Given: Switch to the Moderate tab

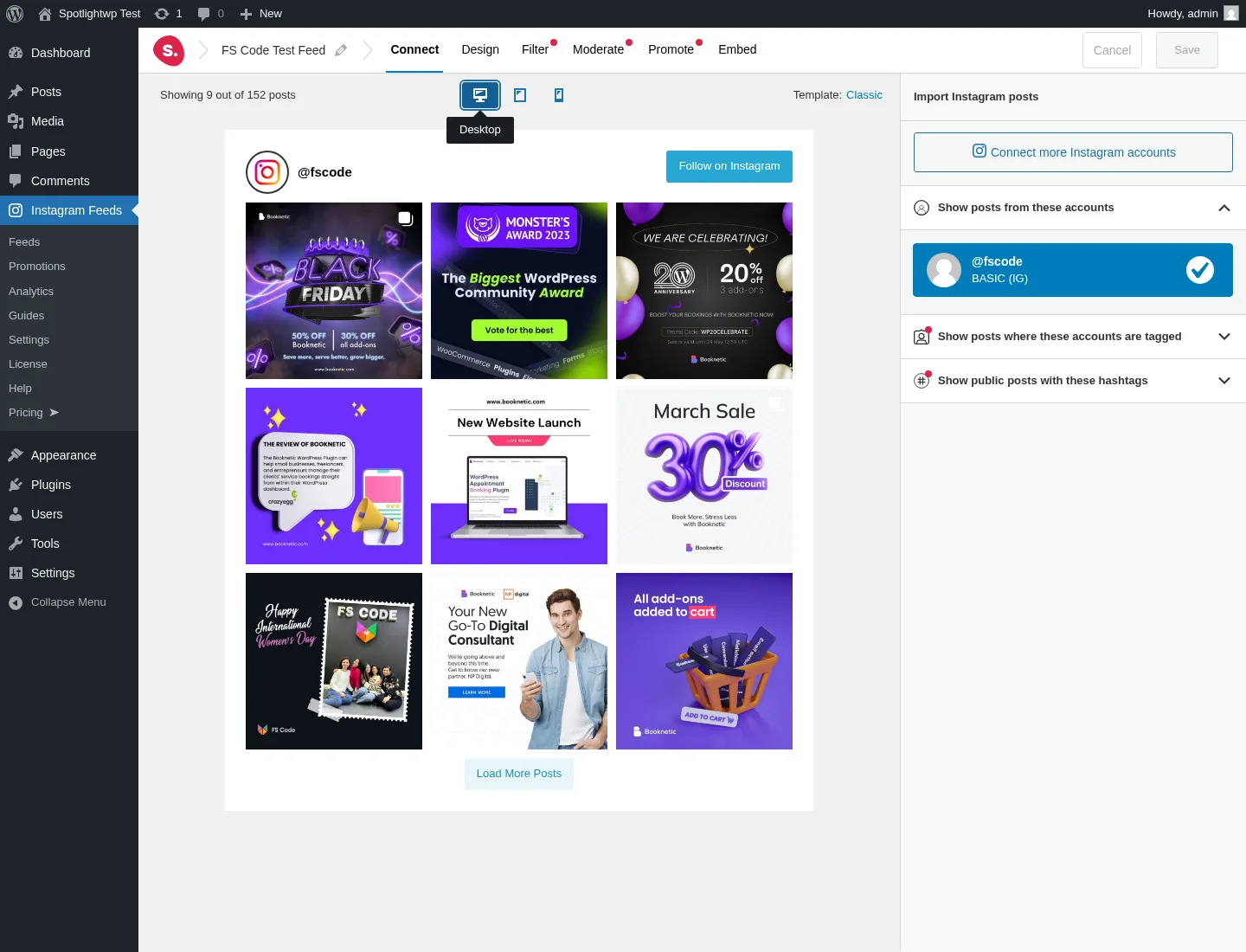Looking at the screenshot, I should pos(599,50).
